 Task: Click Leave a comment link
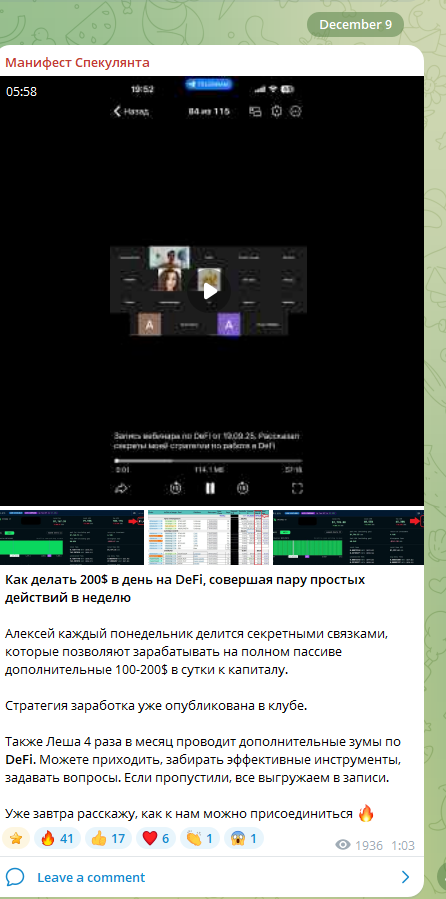[91, 877]
